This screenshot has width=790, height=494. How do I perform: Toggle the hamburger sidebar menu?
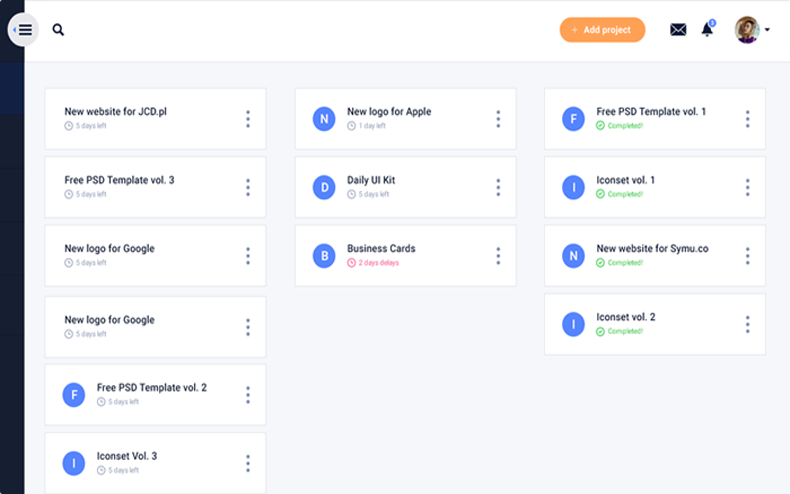click(23, 30)
